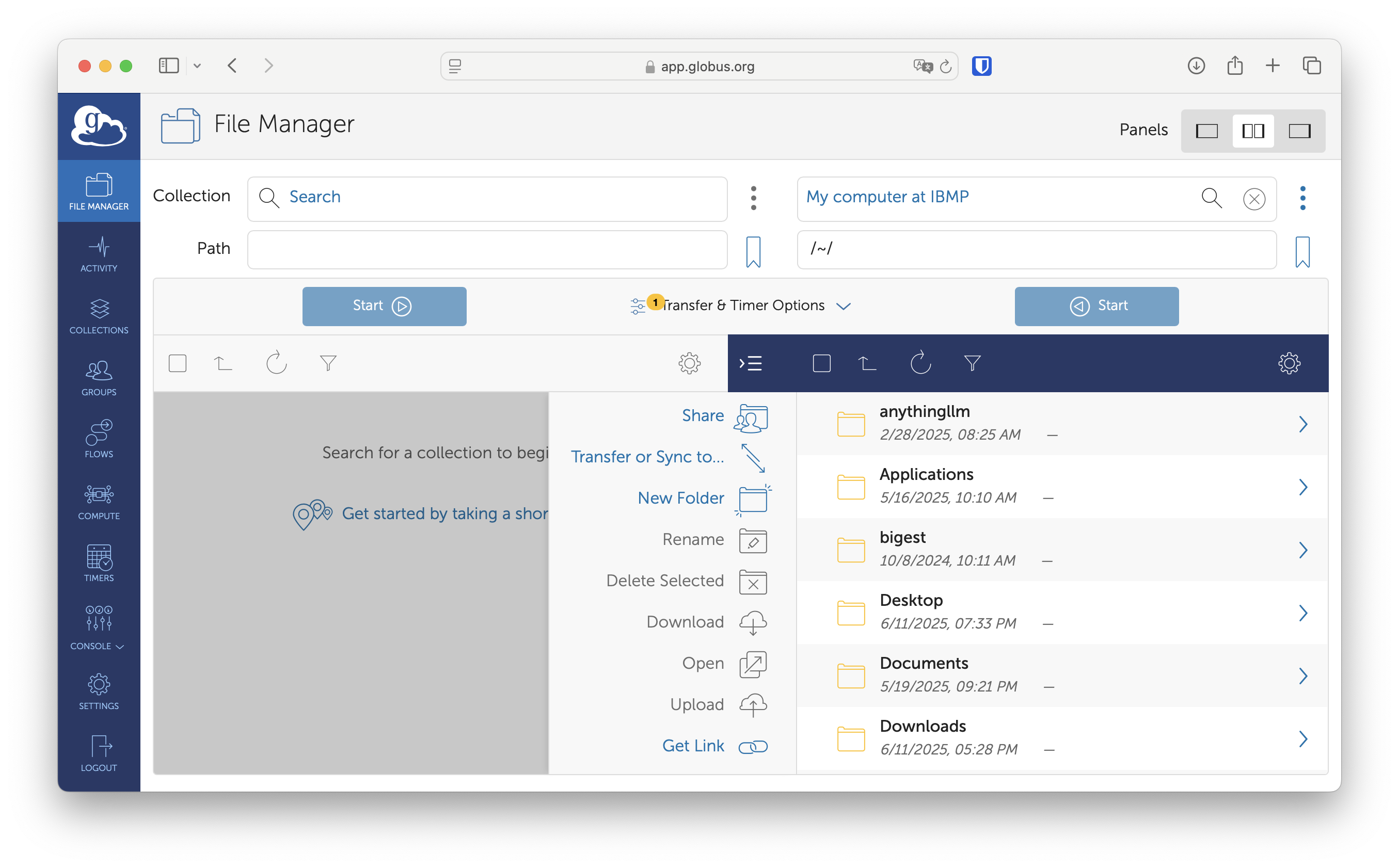Open the Downloads folder chevron

coord(1302,739)
